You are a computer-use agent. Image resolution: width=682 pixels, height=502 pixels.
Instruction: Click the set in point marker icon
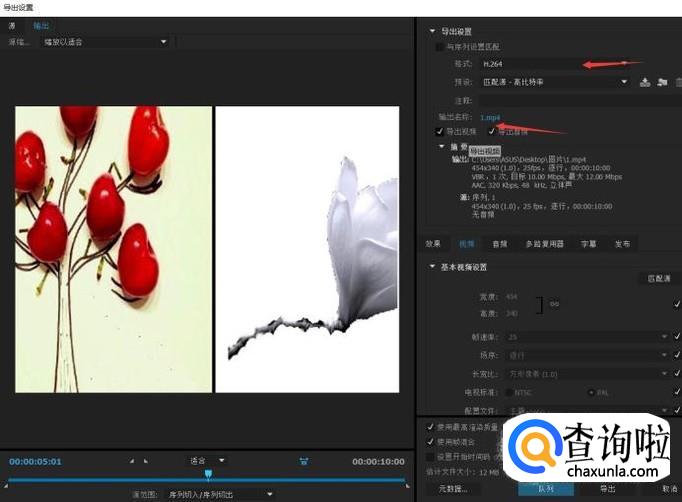[x=133, y=461]
